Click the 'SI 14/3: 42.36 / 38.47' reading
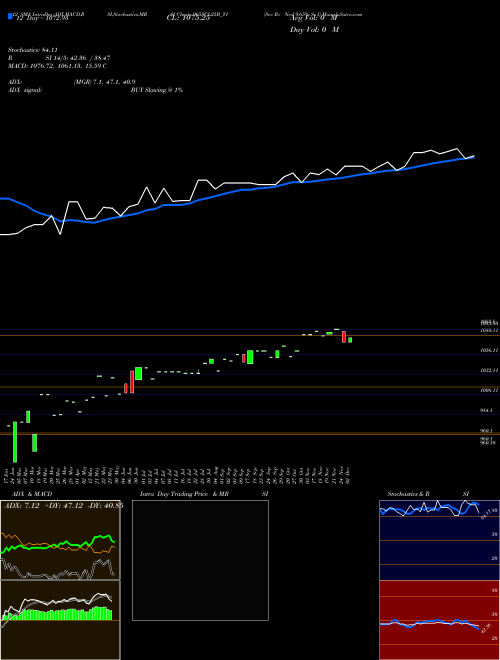The image size is (500, 660). [78, 58]
